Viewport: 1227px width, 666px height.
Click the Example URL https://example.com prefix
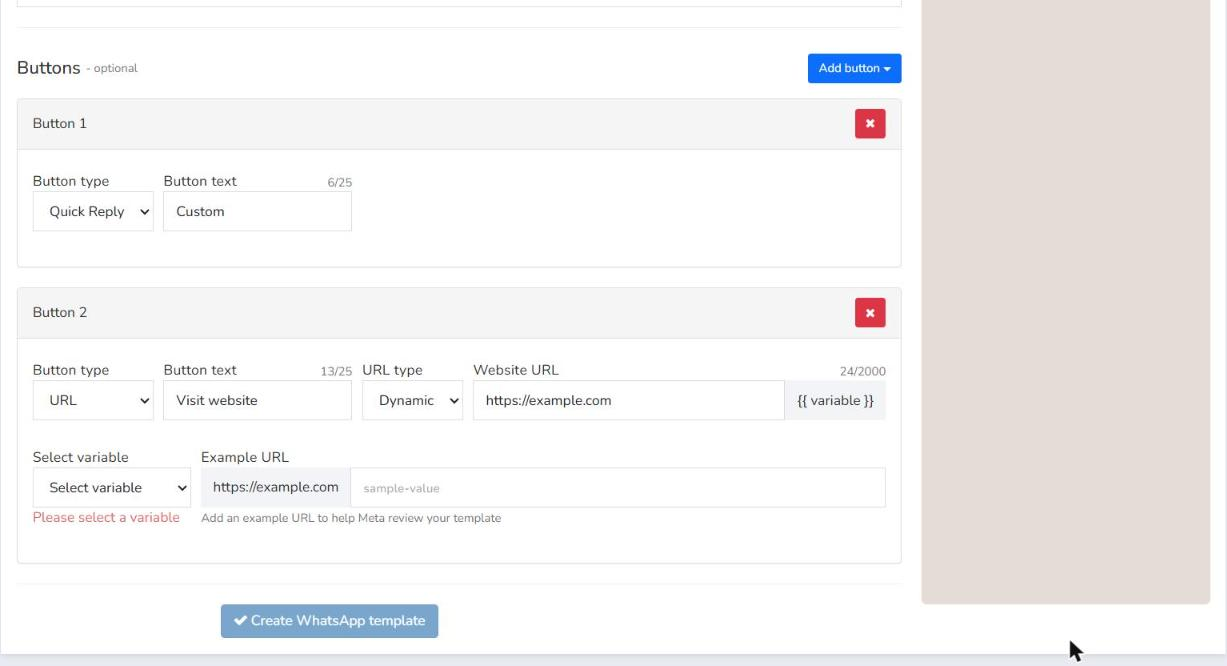pos(276,488)
